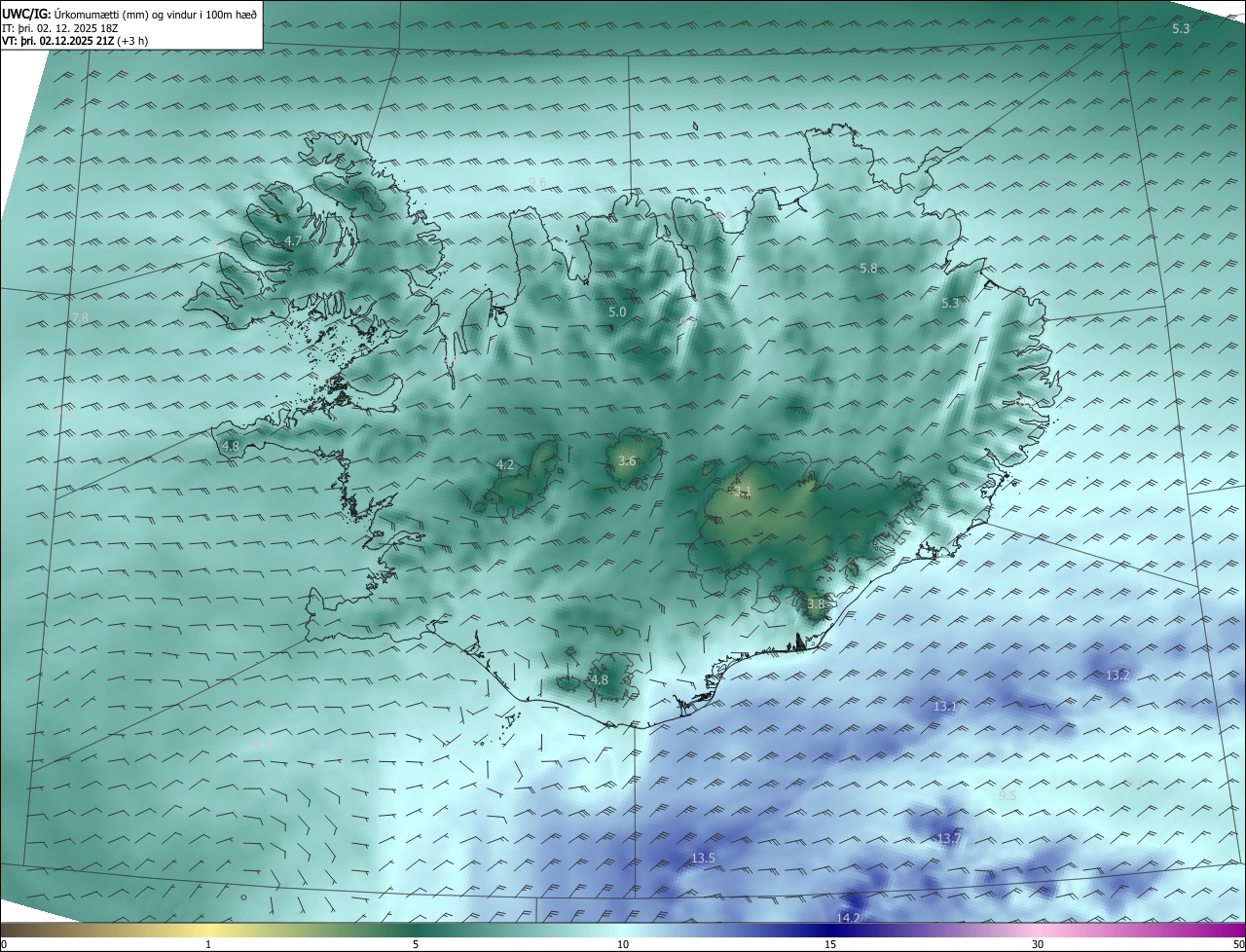Click the 13.2 value offshore to the southeast
The width and height of the screenshot is (1246, 952).
tap(1118, 675)
